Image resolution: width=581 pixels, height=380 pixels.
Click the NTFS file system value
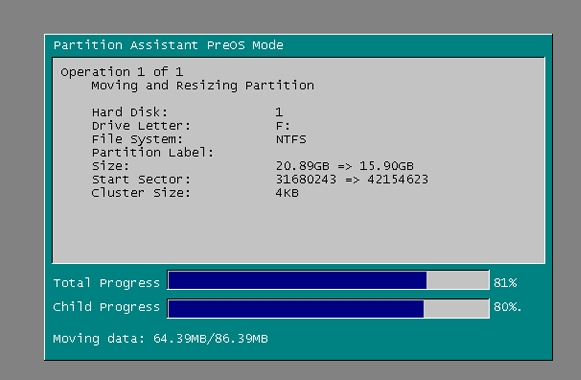click(291, 139)
